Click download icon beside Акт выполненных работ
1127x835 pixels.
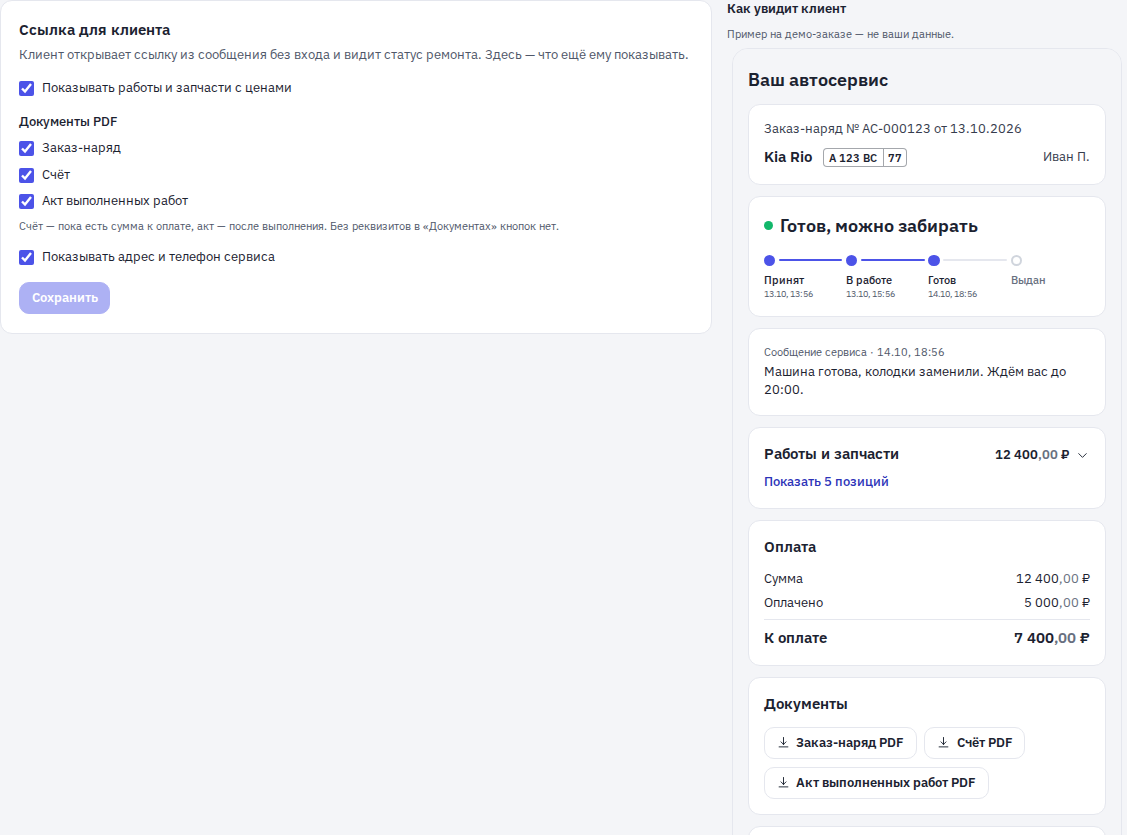pos(783,783)
